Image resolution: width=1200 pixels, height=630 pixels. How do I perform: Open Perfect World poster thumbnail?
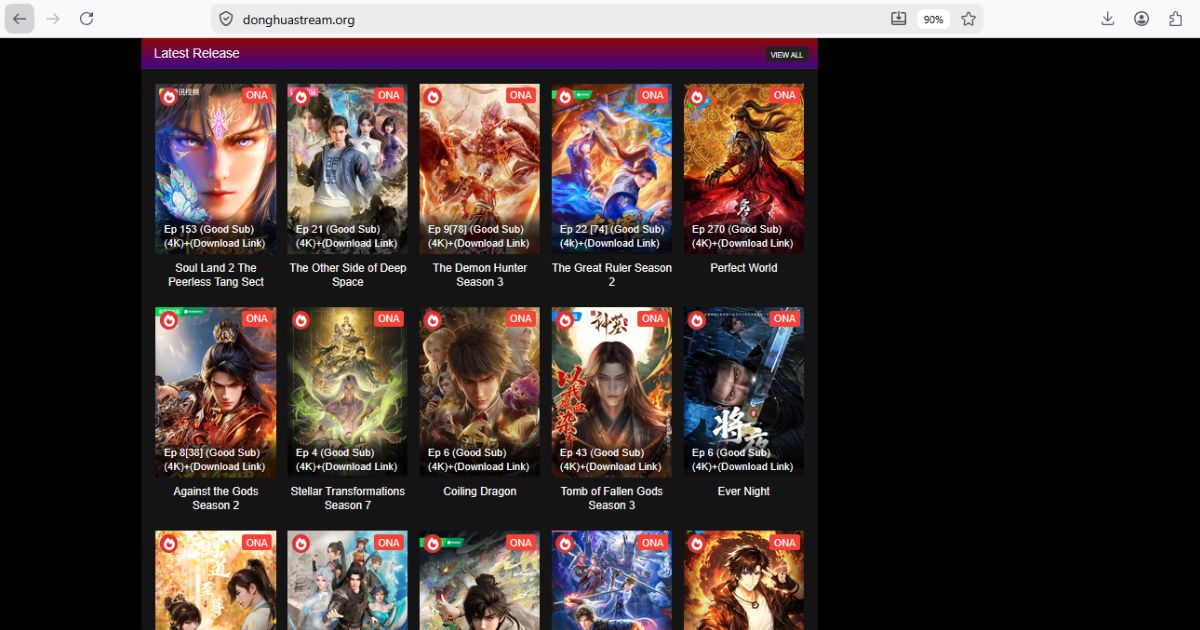coord(744,169)
